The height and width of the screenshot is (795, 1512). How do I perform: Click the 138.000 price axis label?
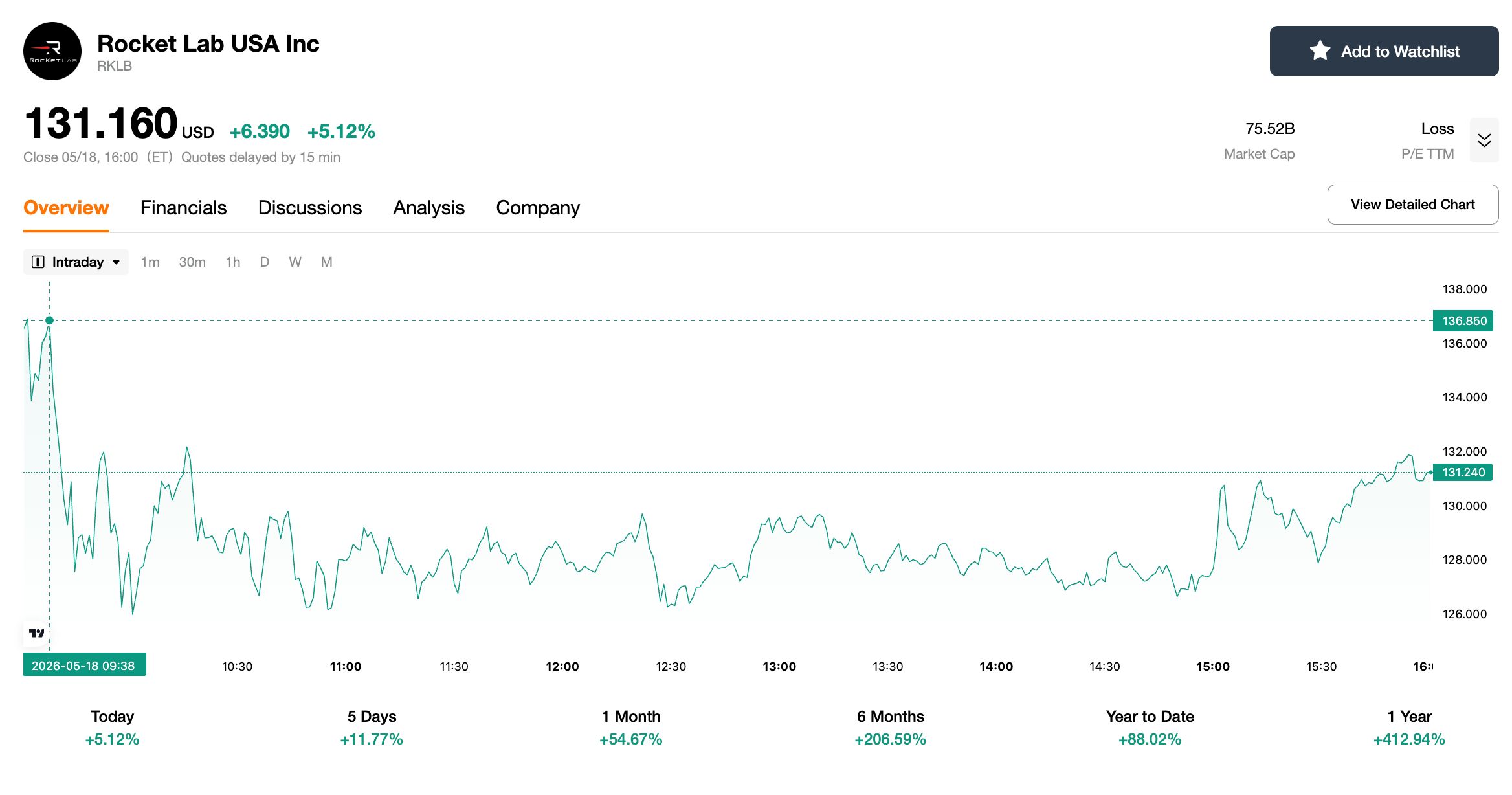click(1465, 289)
